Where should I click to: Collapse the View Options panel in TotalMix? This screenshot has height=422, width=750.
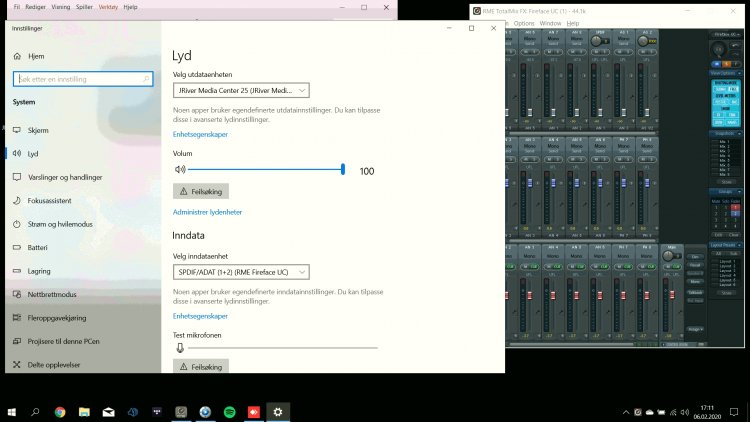coord(739,73)
